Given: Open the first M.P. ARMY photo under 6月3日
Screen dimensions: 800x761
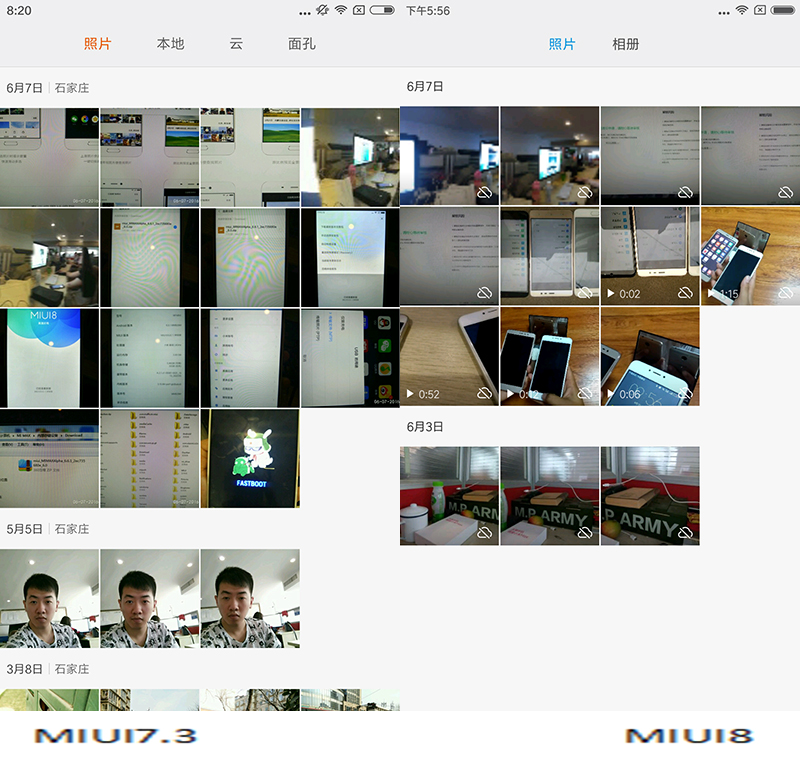Looking at the screenshot, I should click(x=449, y=496).
